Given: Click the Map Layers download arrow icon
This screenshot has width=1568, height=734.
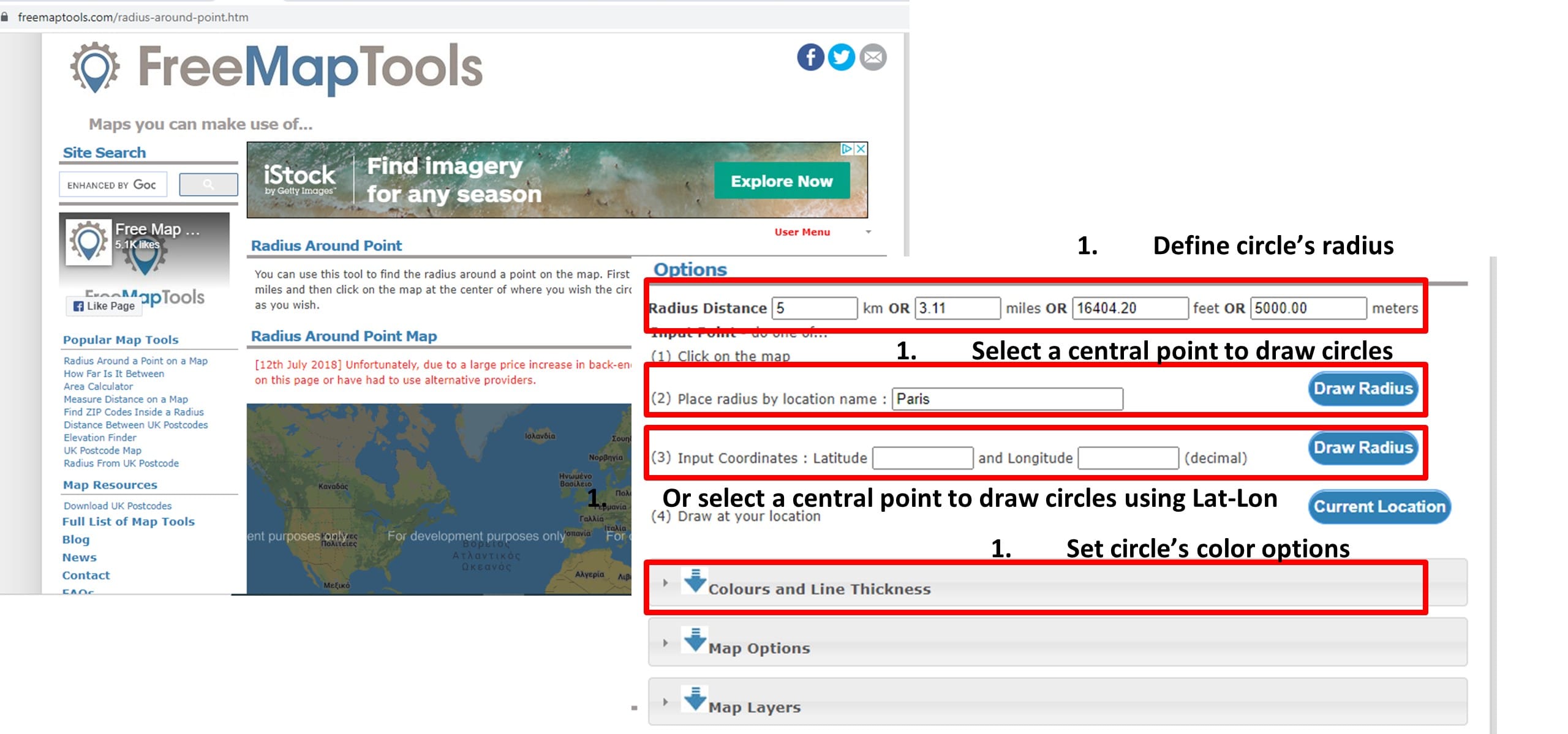Looking at the screenshot, I should tap(695, 699).
